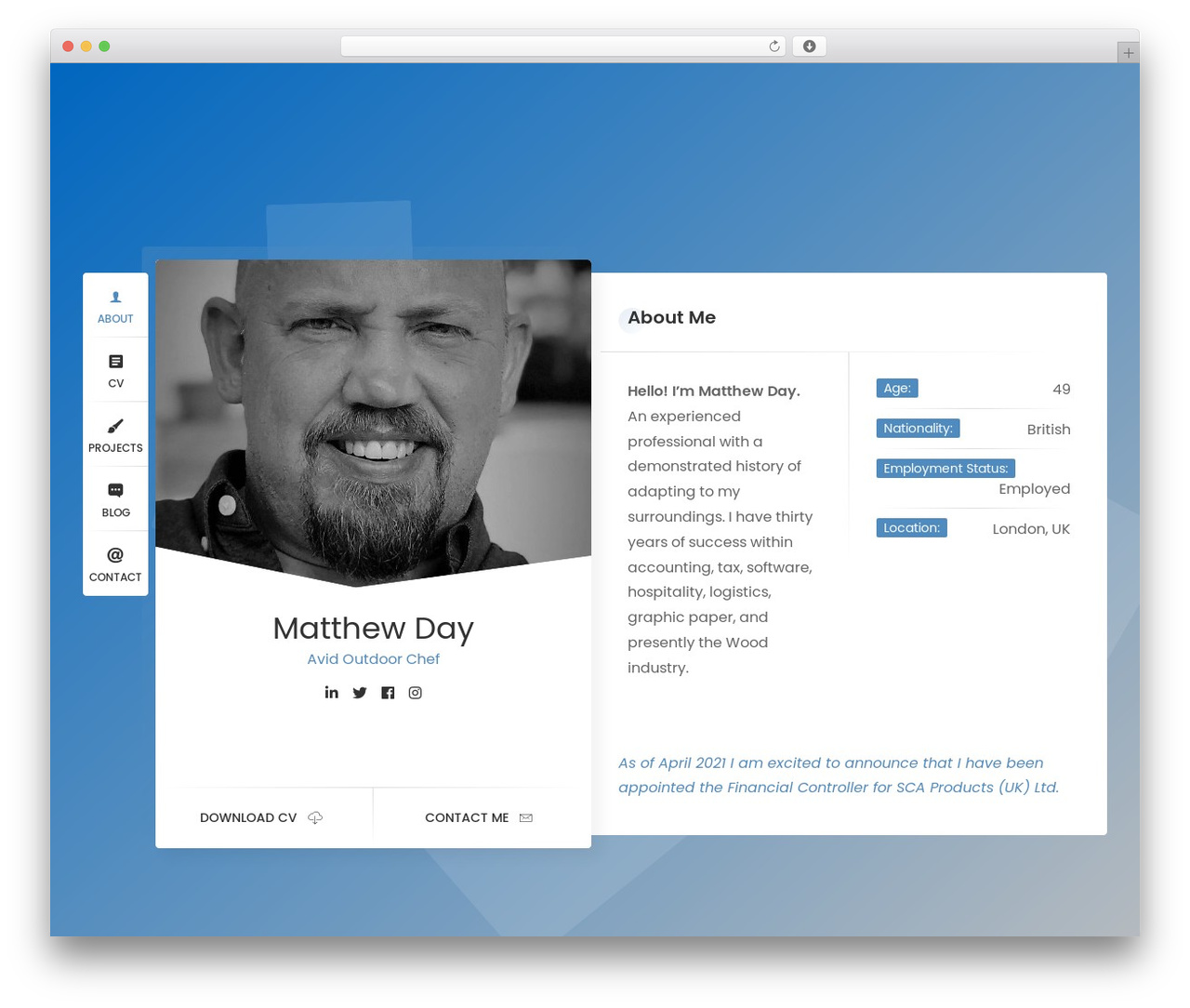Viewport: 1190px width, 1008px height.
Task: Open the Contact section in the sidebar
Action: tap(115, 564)
